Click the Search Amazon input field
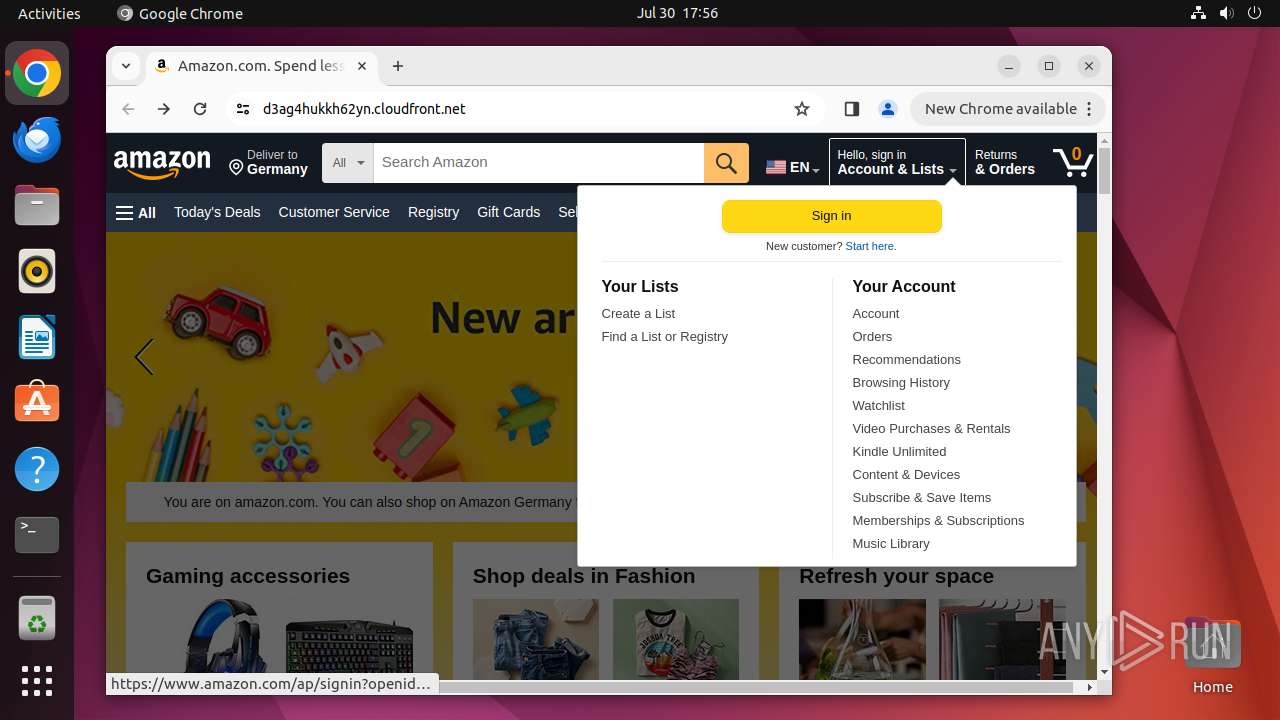 [x=538, y=163]
